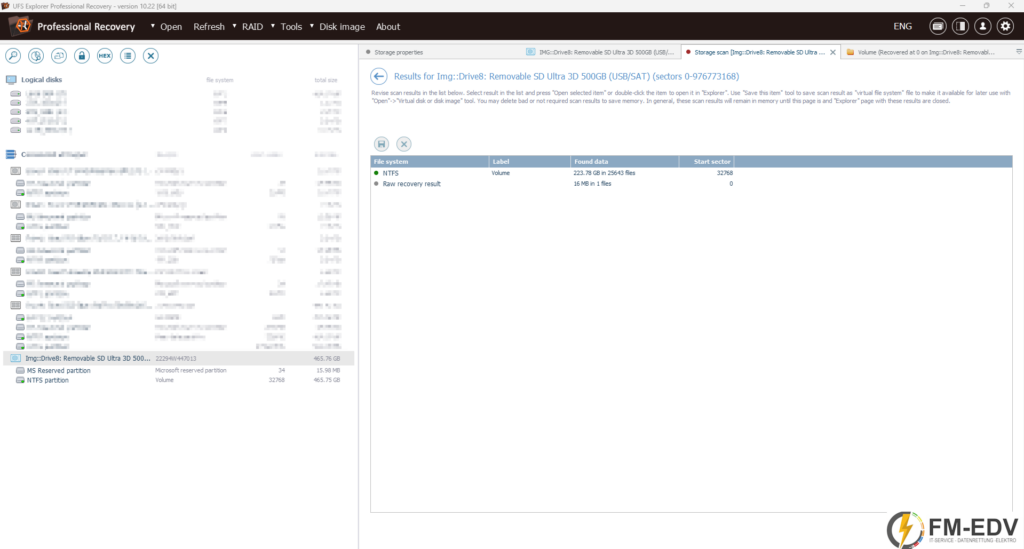Expand the RAID menu arrow
Screen dimensions: 1024x549
click(x=234, y=26)
